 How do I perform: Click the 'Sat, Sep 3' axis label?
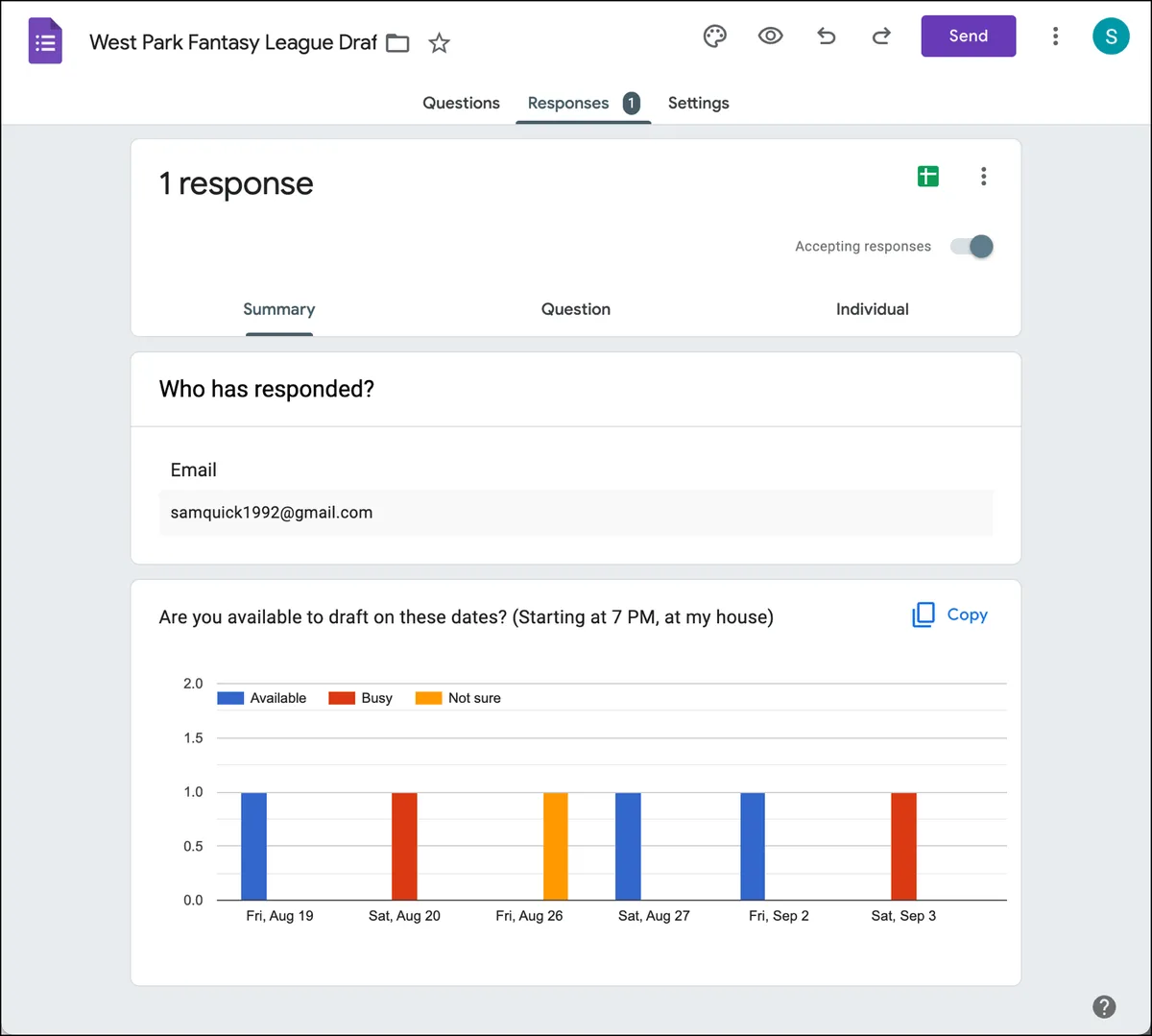[903, 916]
